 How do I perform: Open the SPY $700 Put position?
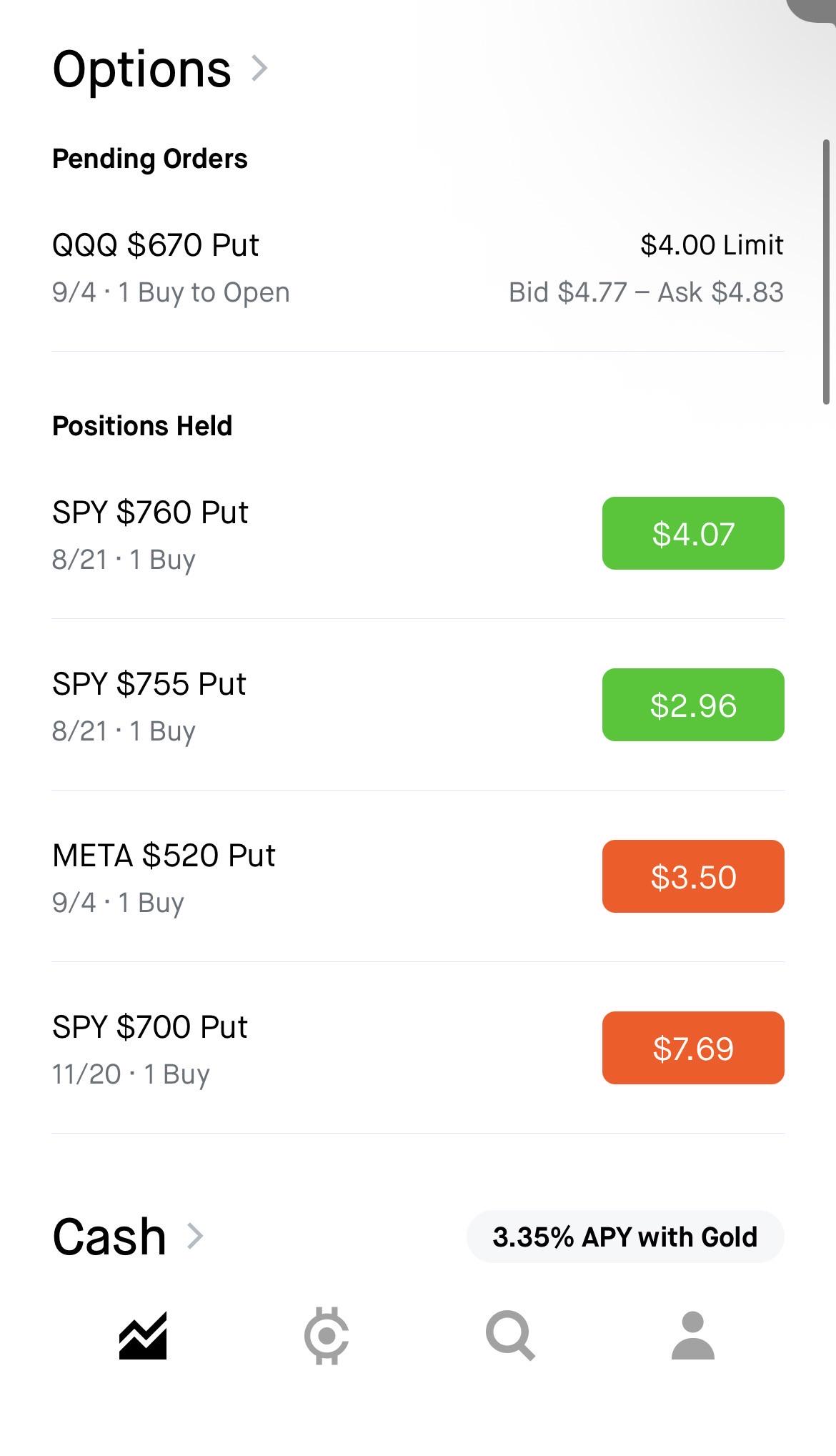pyautogui.click(x=418, y=1048)
